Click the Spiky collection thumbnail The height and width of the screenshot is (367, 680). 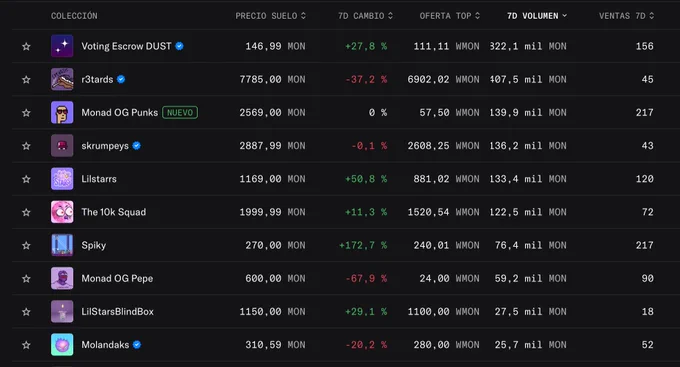(x=62, y=245)
